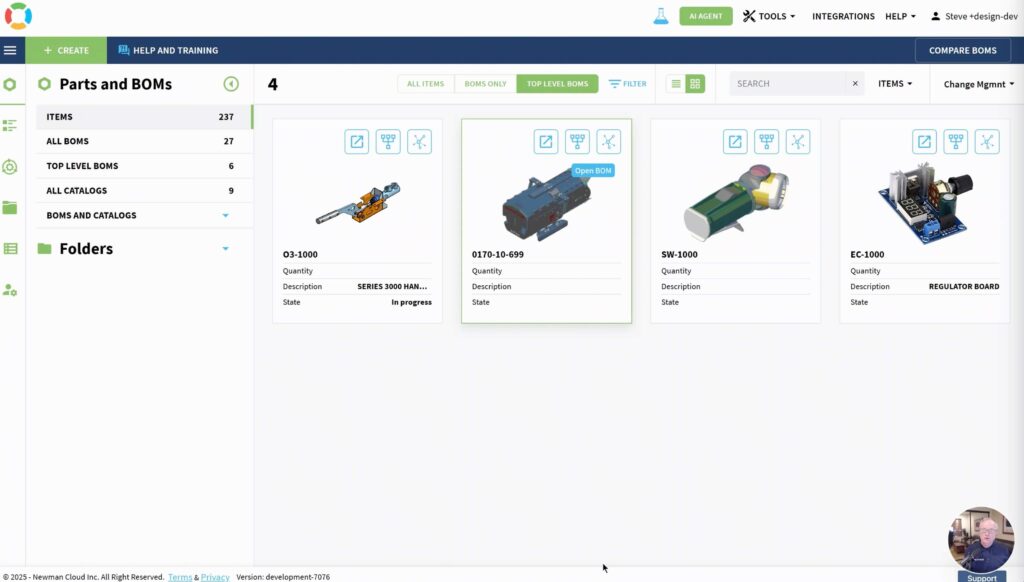
Task: Select ALL BOMS in the side panel
Action: point(144,141)
